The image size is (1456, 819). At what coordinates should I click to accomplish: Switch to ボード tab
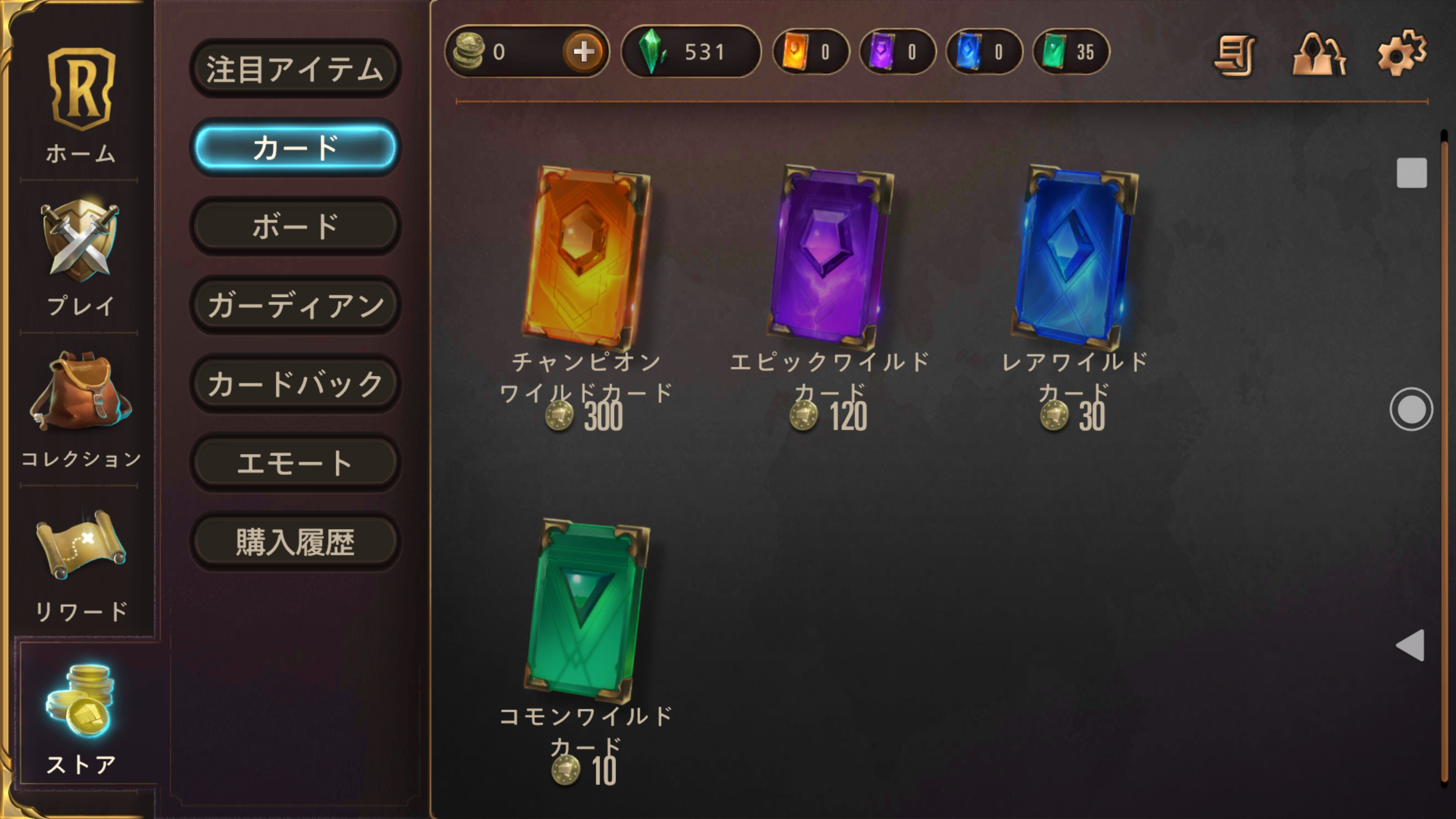[x=295, y=226]
